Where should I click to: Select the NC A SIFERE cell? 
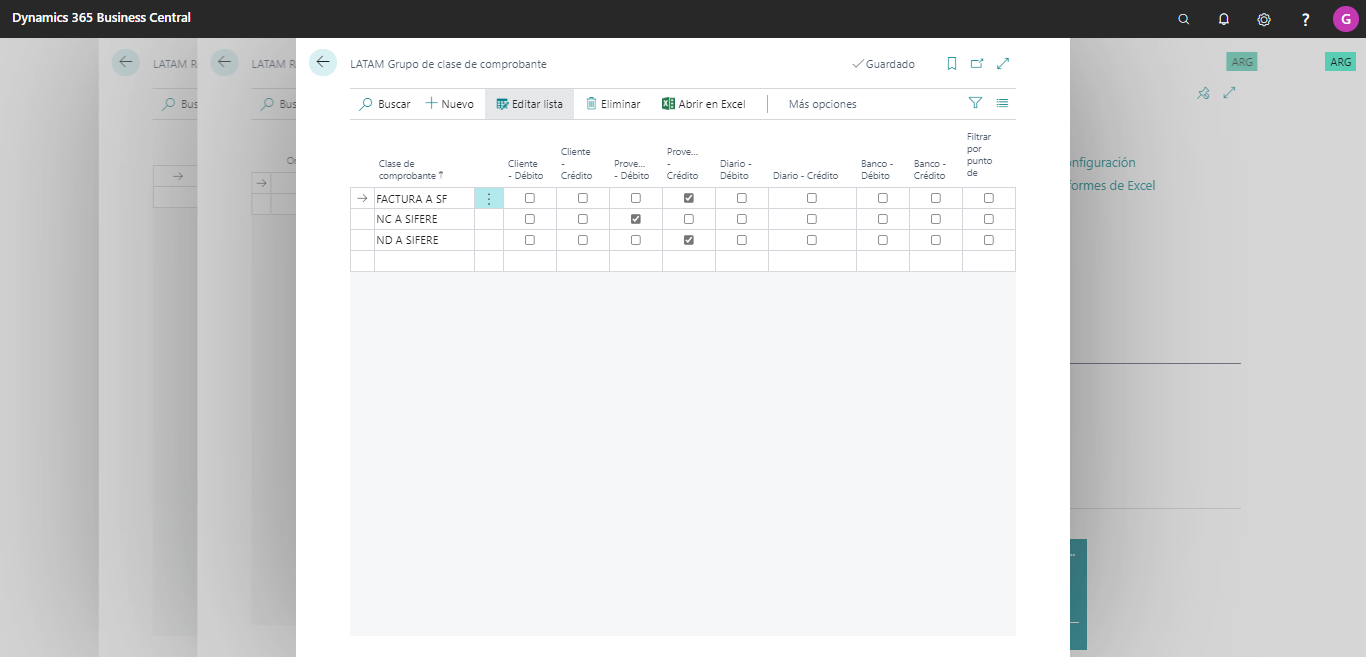[x=424, y=219]
